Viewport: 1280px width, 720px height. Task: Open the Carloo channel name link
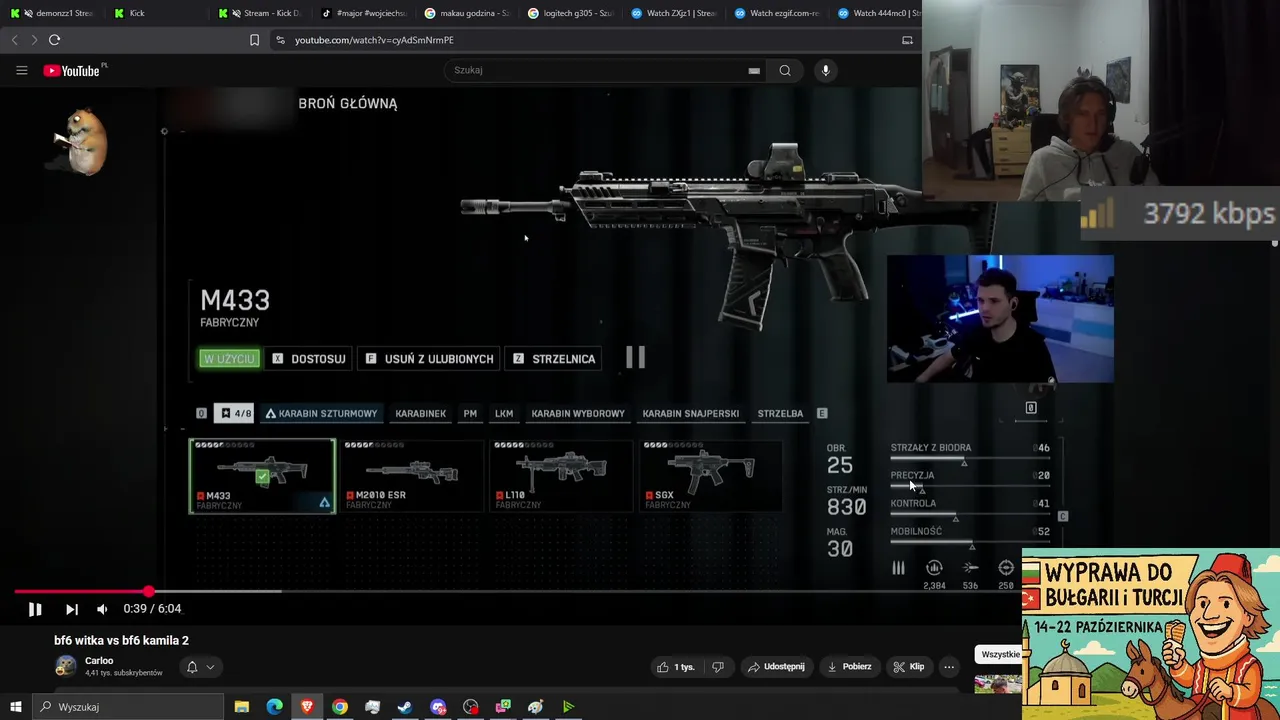coord(99,661)
